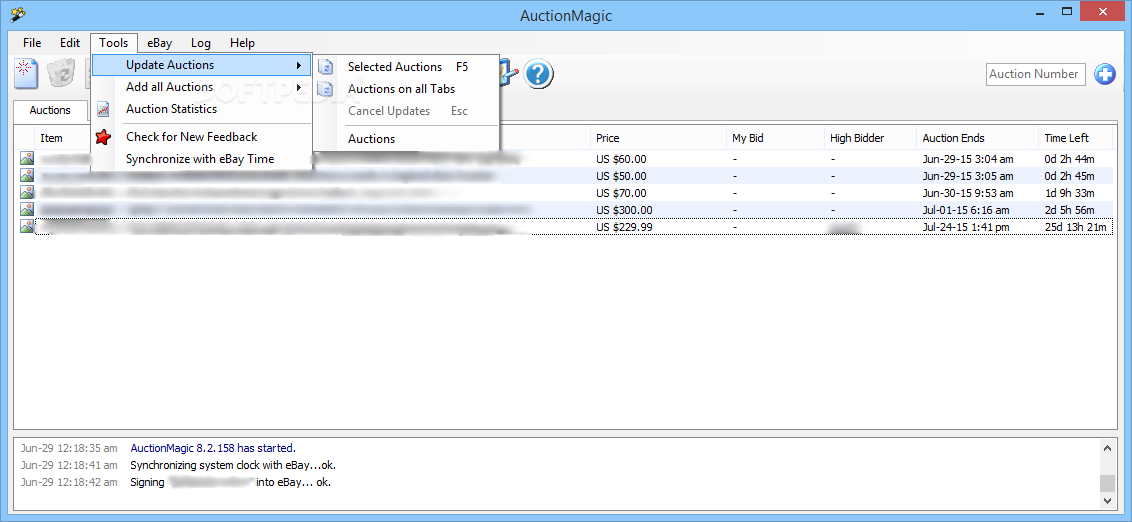The height and width of the screenshot is (522, 1132).
Task: Click the log panel scroll up arrow
Action: (x=1108, y=448)
